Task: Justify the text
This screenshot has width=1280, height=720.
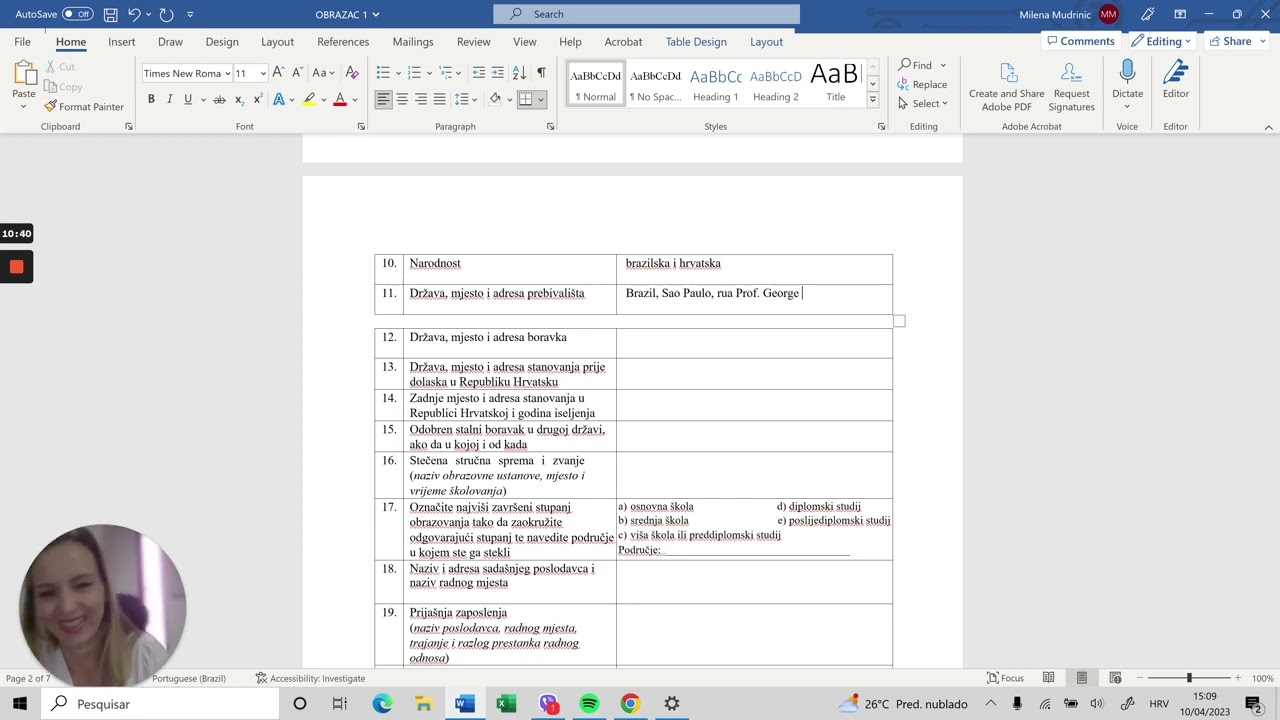Action: coord(439,99)
